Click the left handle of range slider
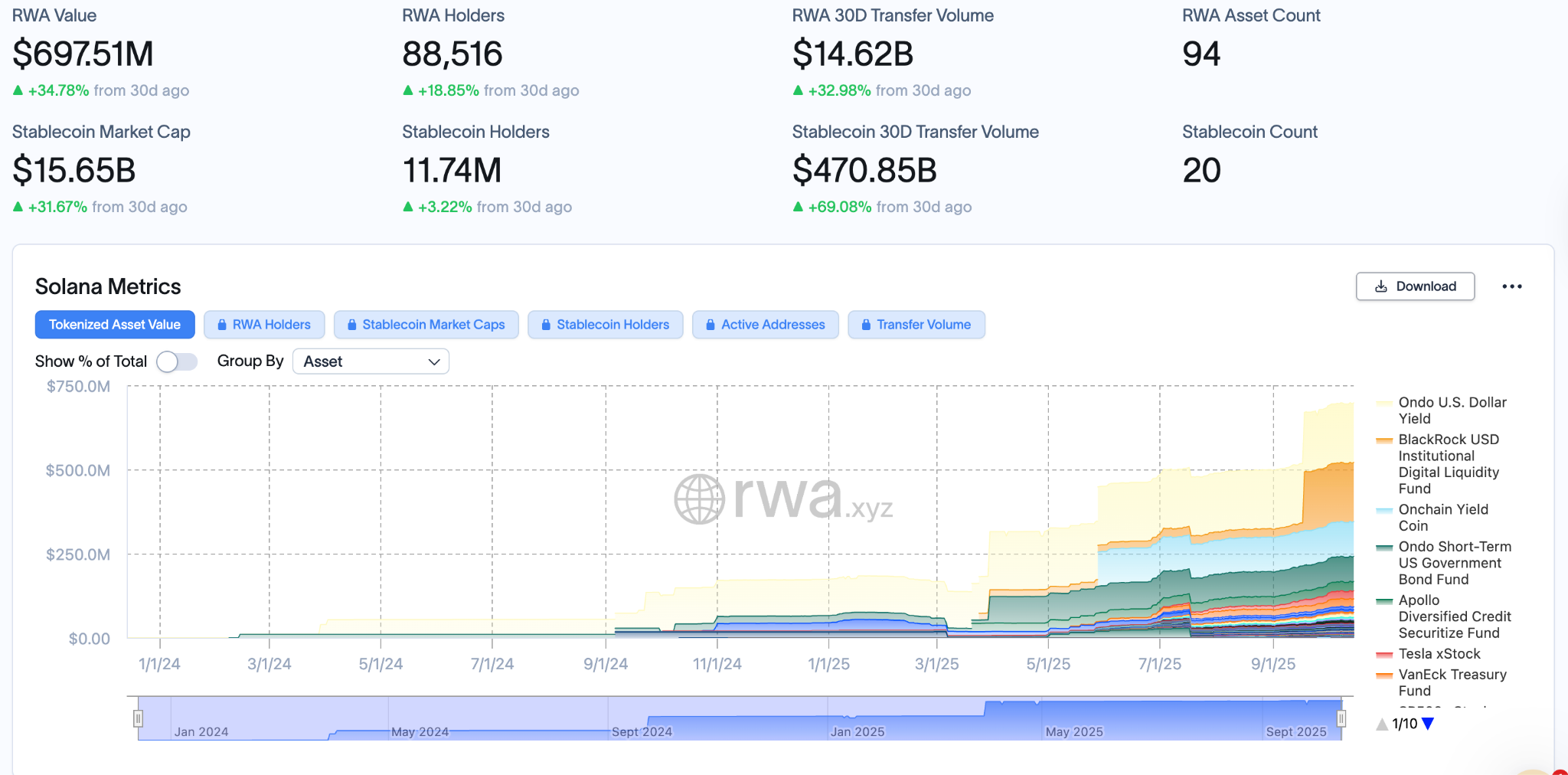 click(138, 718)
